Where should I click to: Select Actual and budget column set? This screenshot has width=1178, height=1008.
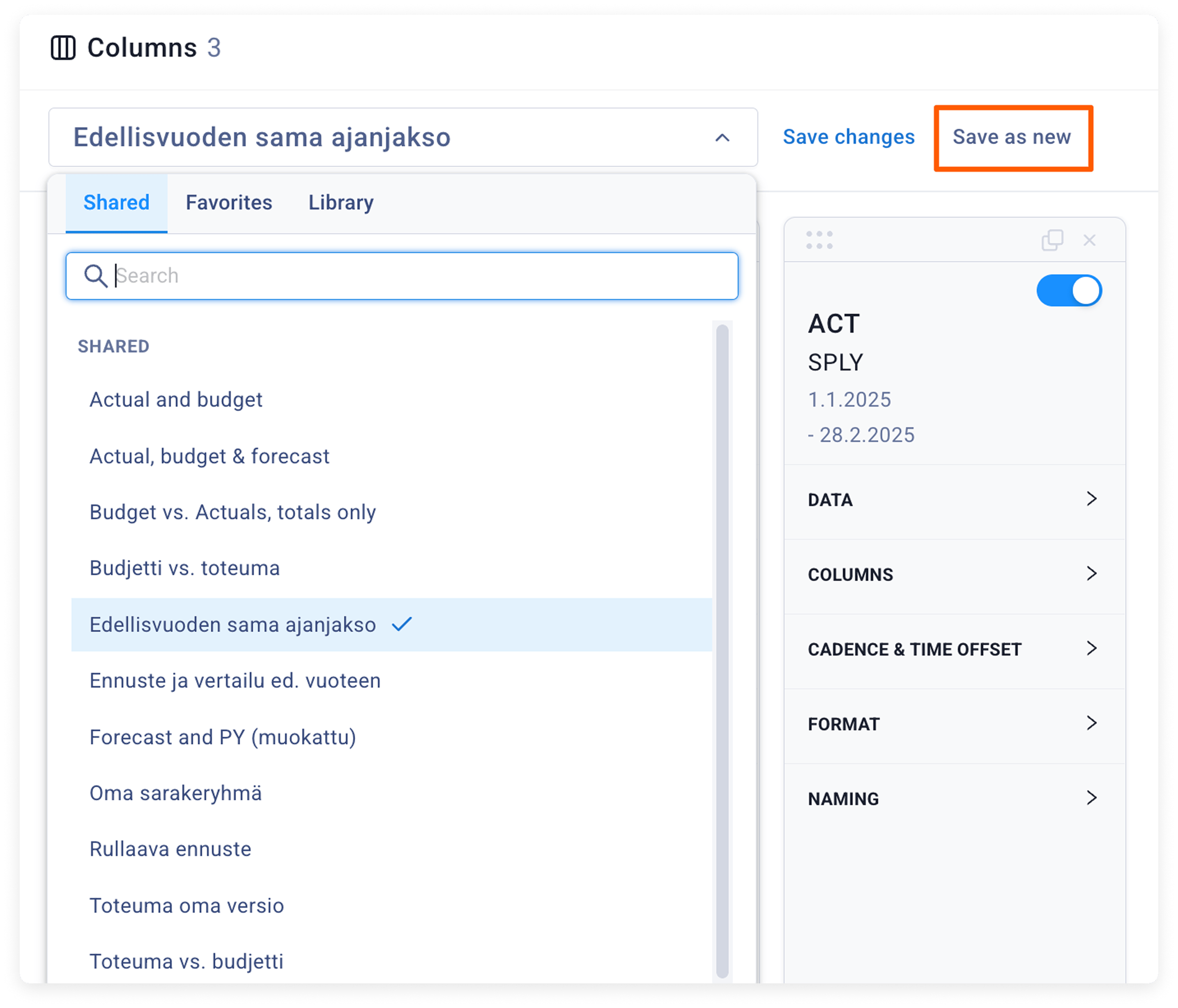point(392,400)
